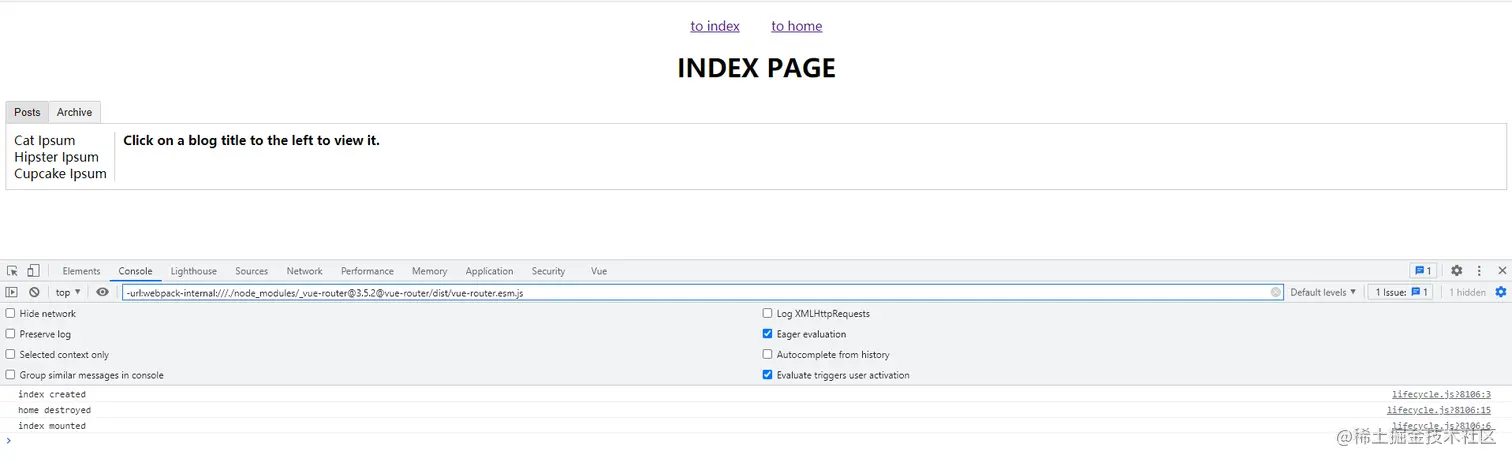Close the DevTools panel
Viewport: 1512px width, 462px height.
(1502, 271)
